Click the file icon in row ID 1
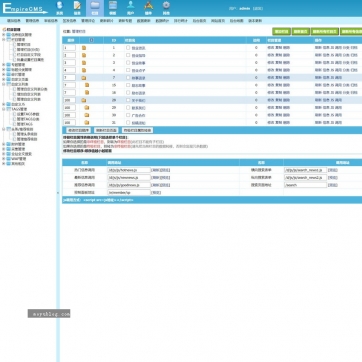Screen dimensions: 362x362 pos(84,48)
